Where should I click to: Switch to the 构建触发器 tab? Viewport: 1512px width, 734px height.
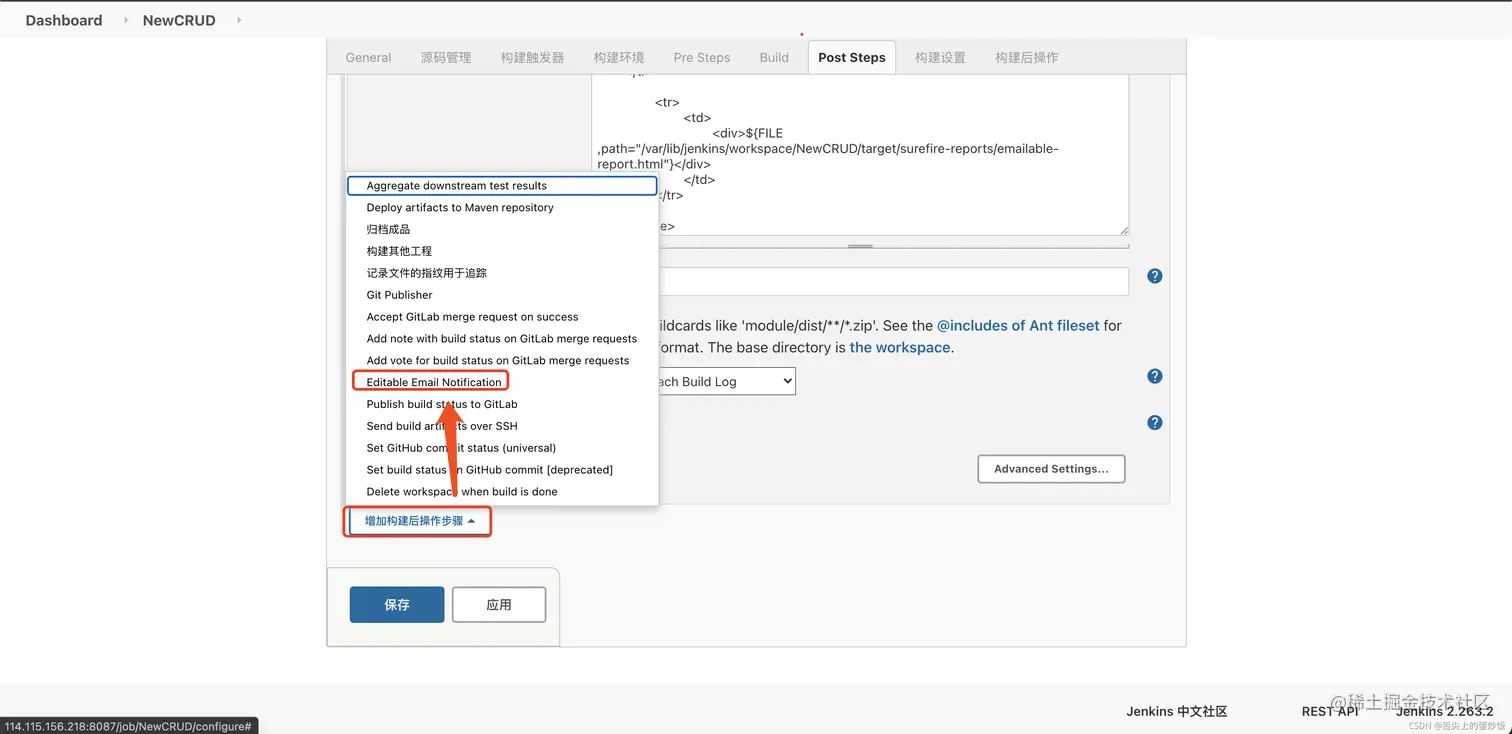click(532, 57)
